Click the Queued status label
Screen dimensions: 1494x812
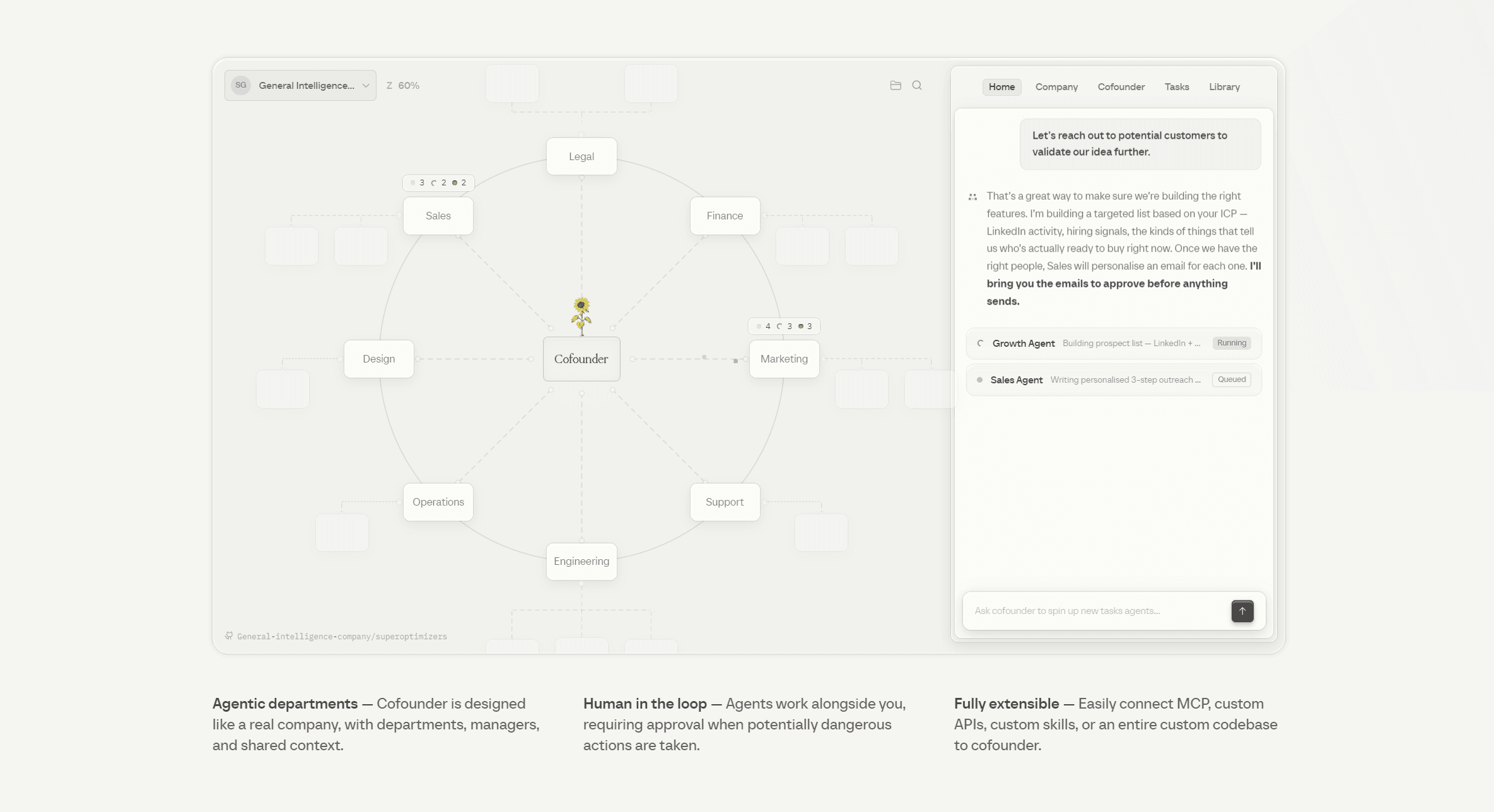tap(1232, 380)
